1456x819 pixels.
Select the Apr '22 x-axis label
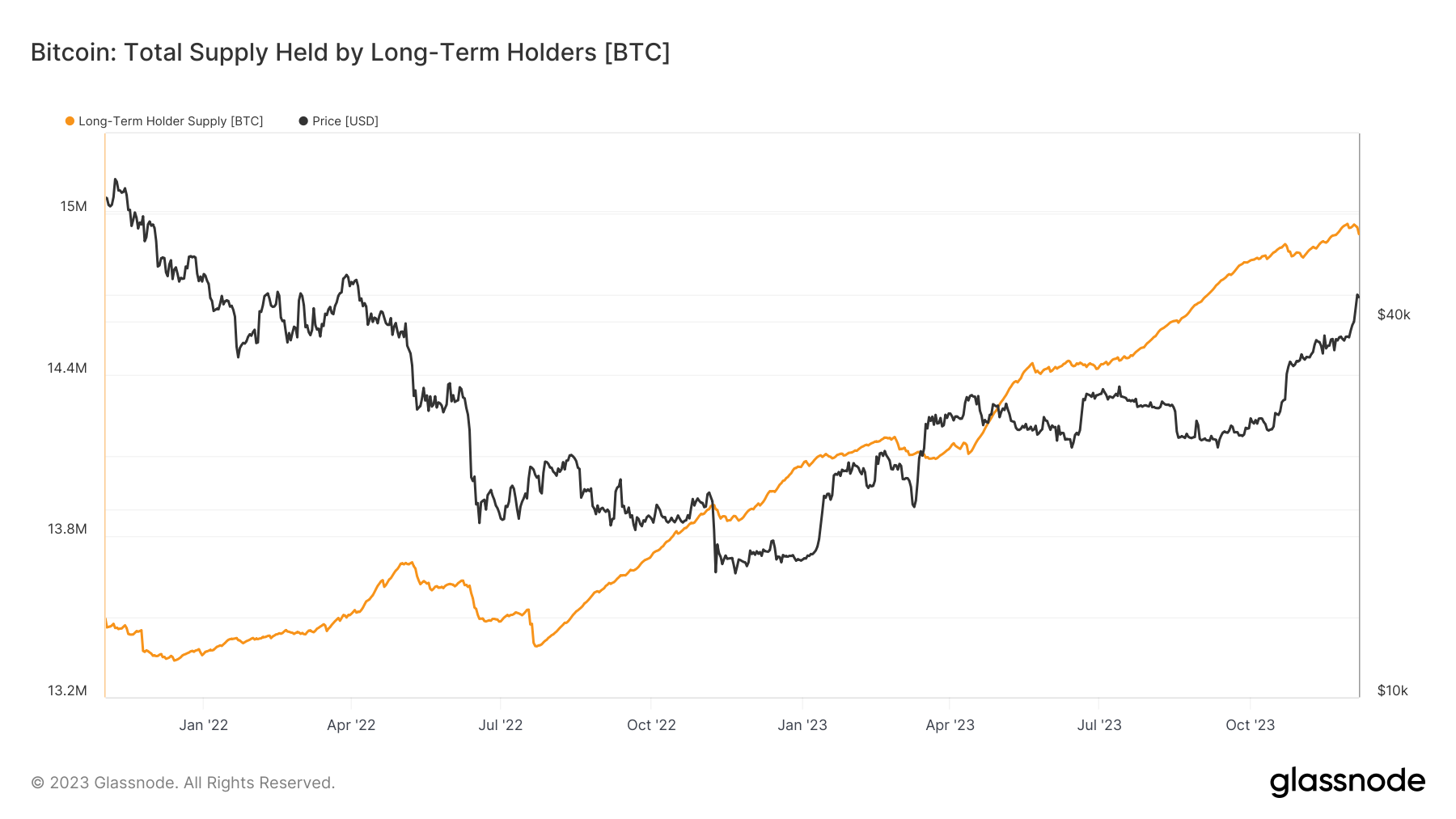pos(351,725)
